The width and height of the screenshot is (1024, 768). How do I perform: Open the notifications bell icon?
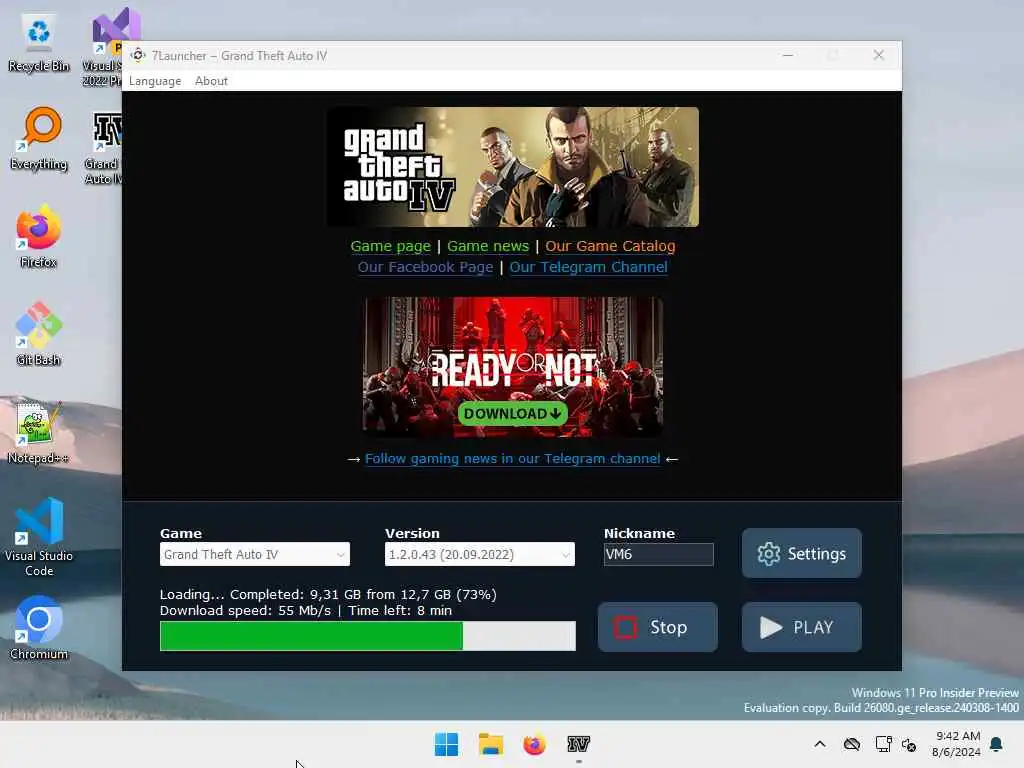(x=997, y=744)
